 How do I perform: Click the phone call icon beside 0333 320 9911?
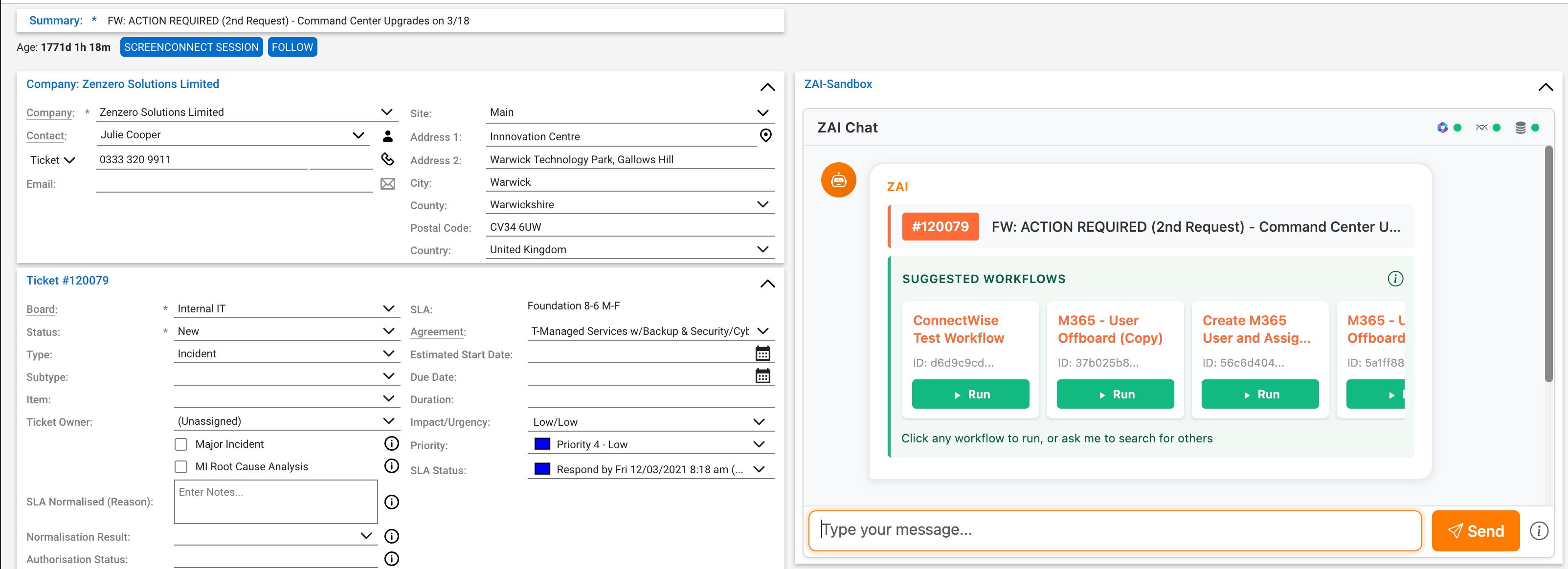pos(388,159)
